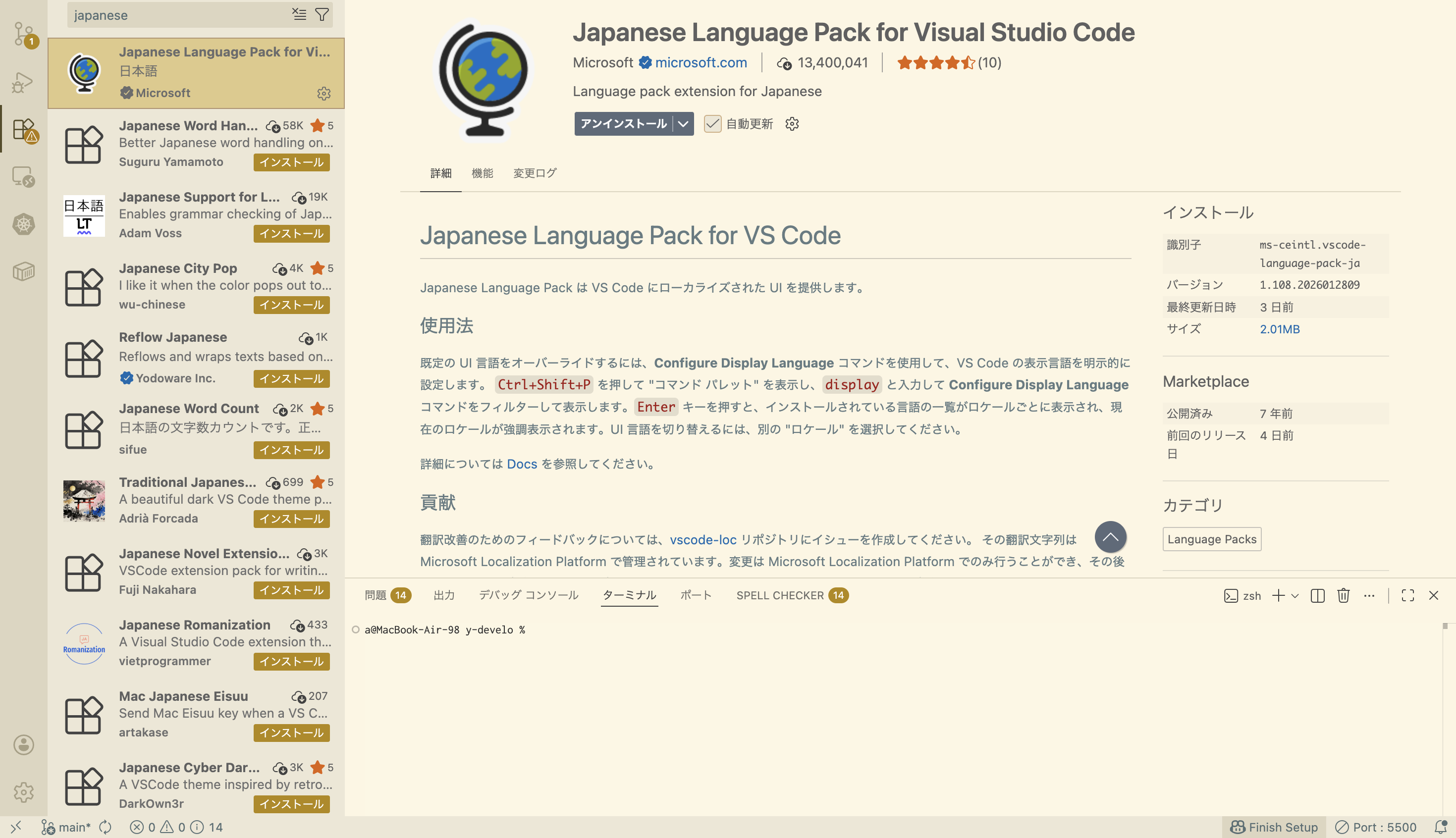1456x838 pixels.
Task: Launch a new terminal with plus icon
Action: click(1278, 596)
